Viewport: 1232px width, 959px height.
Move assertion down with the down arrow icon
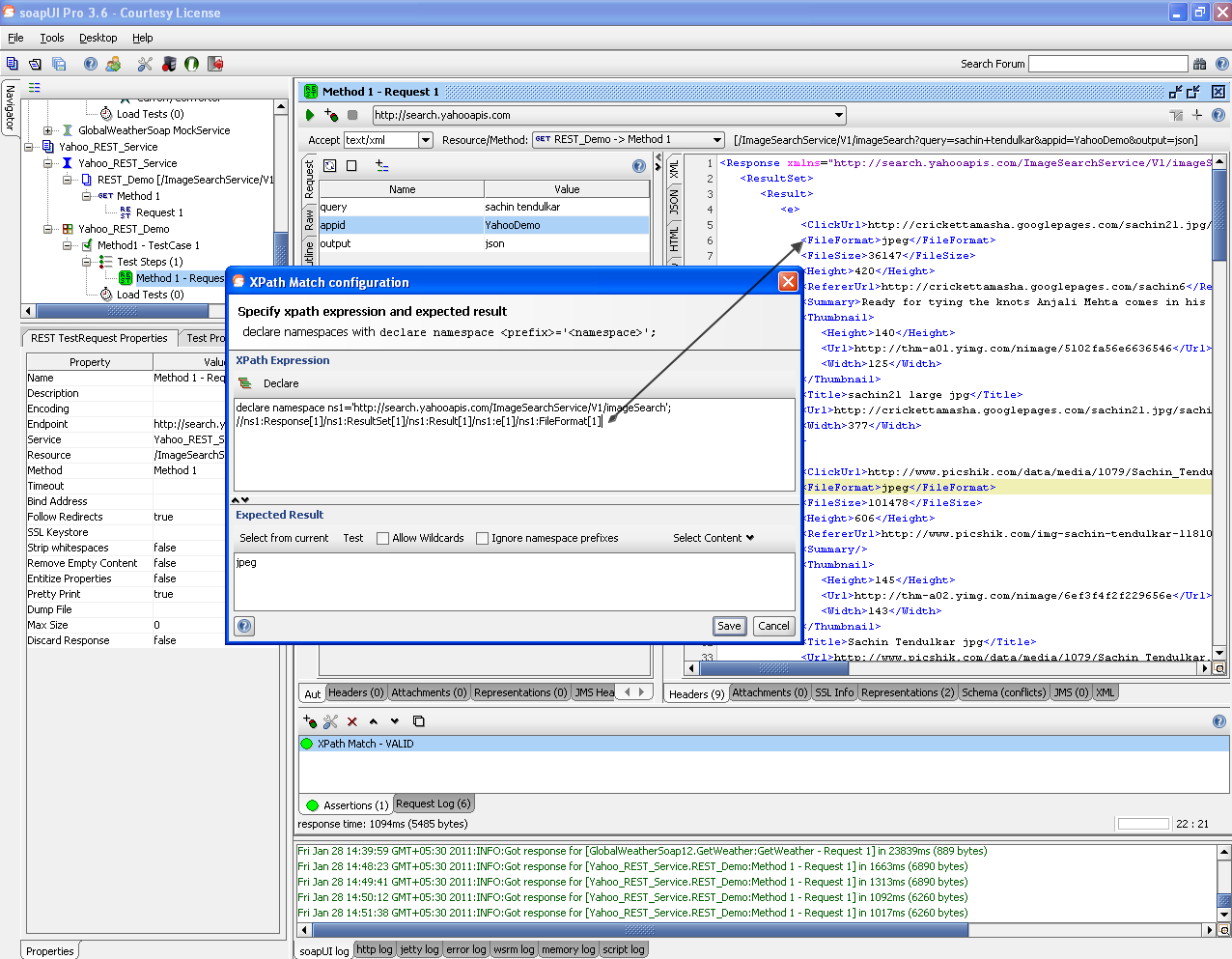point(395,721)
